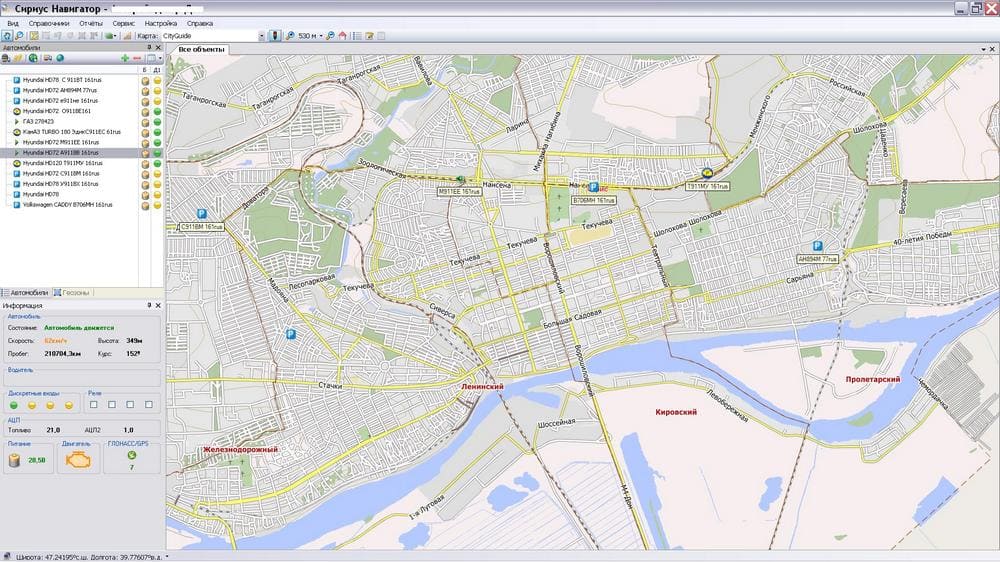Click the engine status icon
Image resolution: width=1000 pixels, height=562 pixels.
tap(77, 459)
